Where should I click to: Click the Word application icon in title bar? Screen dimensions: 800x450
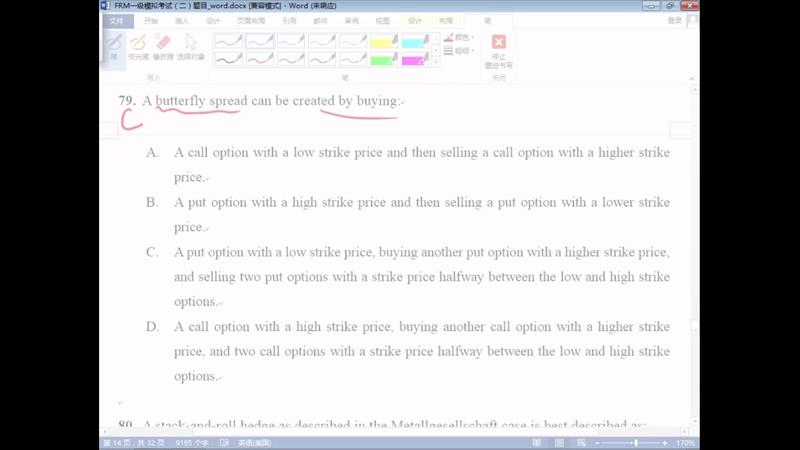point(105,6)
